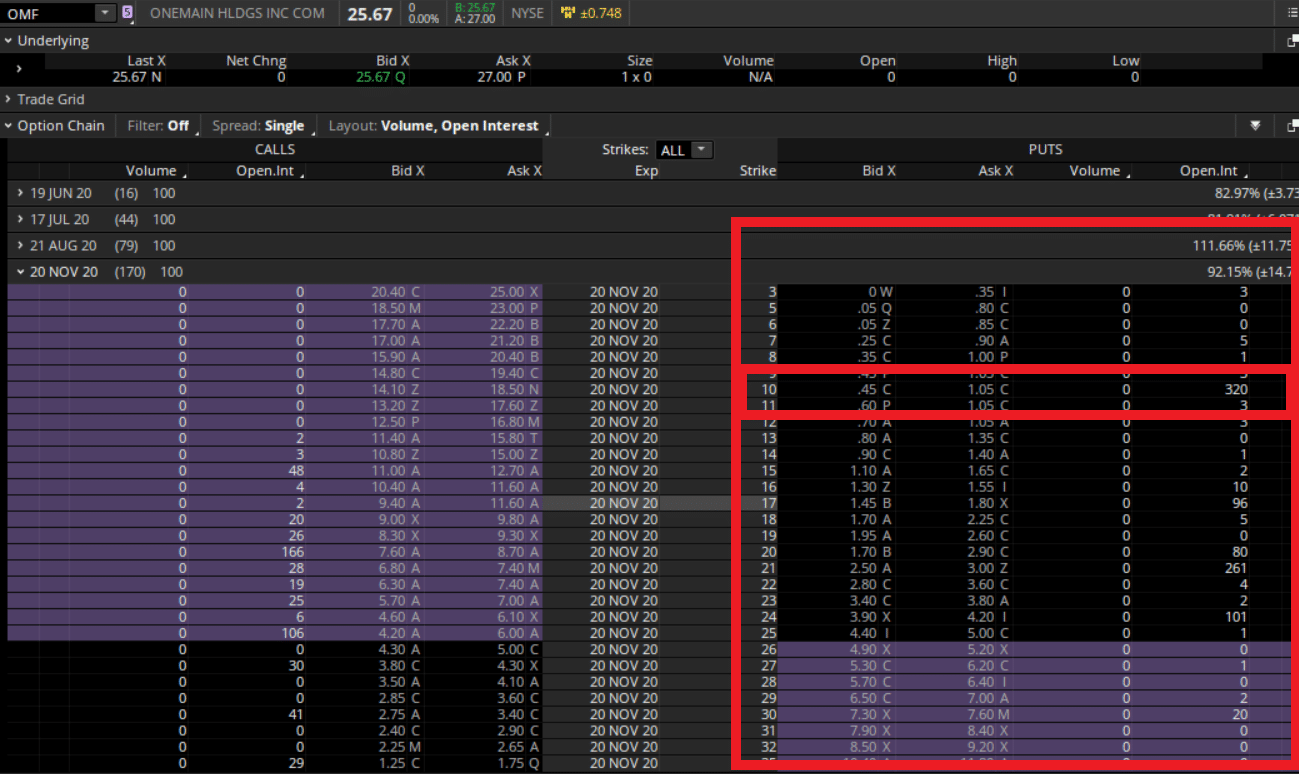Click the calls Open.Int column header
Viewport: 1299px width, 774px height.
tap(264, 171)
